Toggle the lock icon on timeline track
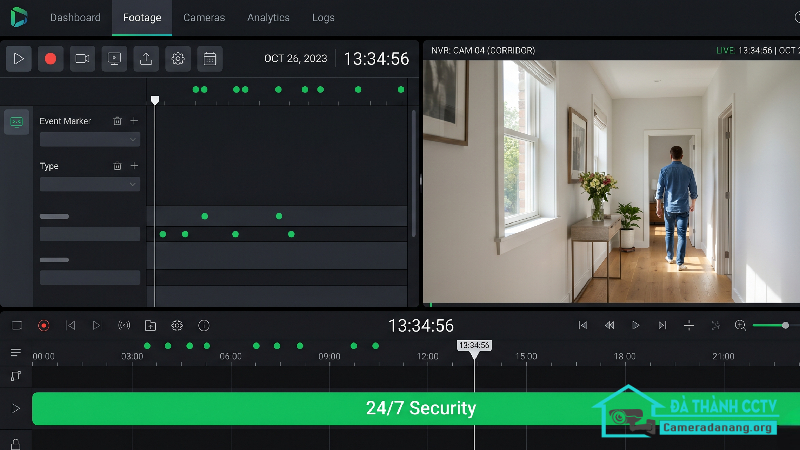The image size is (800, 450). (16, 444)
